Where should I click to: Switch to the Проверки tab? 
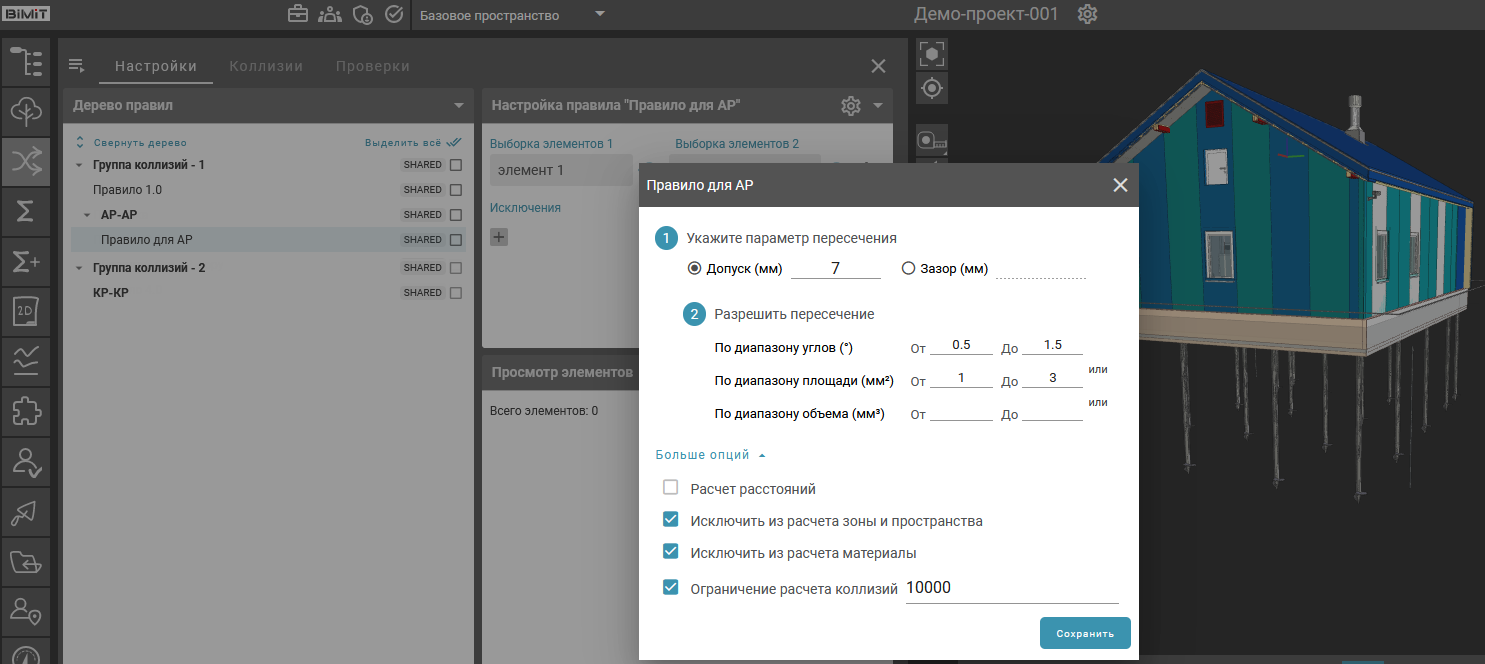tap(372, 66)
